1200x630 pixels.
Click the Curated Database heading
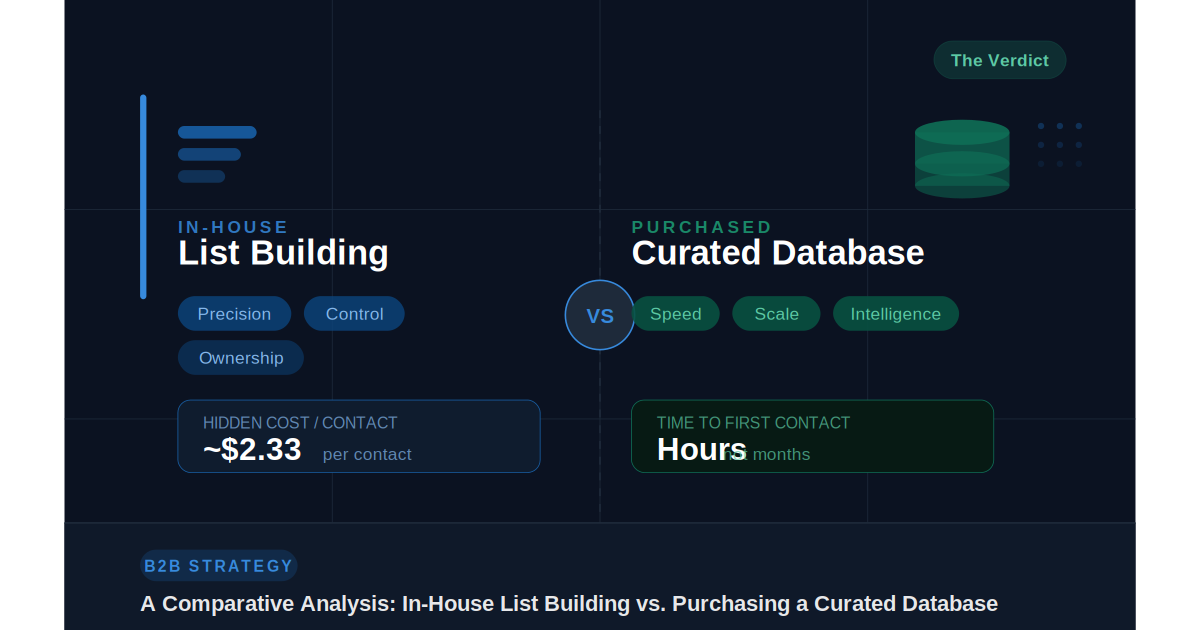click(x=778, y=253)
